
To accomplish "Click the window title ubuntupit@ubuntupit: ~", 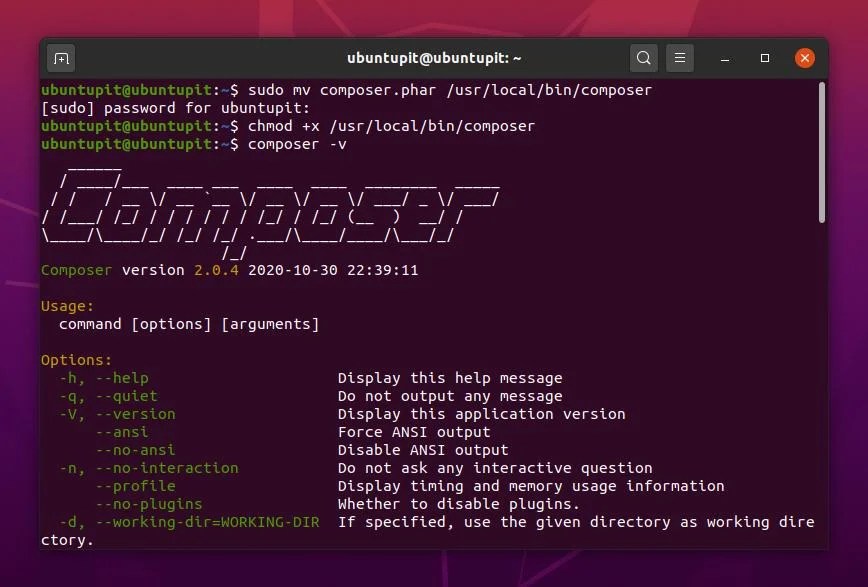I will click(434, 58).
